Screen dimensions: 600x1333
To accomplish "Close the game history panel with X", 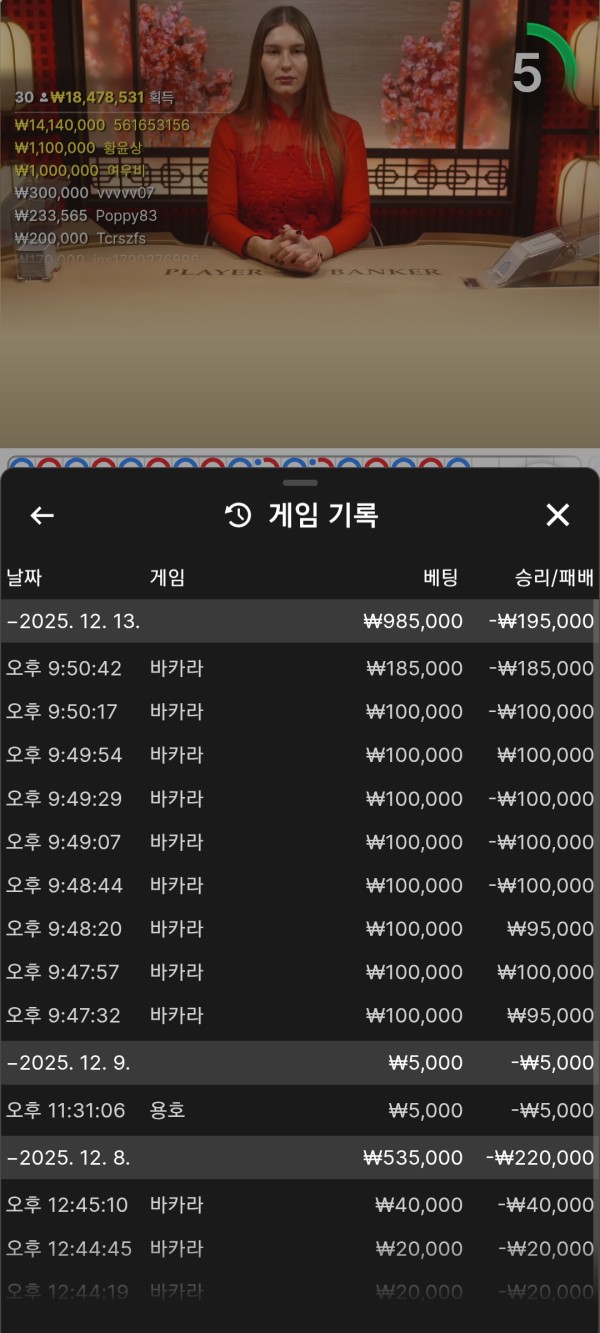I will [x=557, y=515].
